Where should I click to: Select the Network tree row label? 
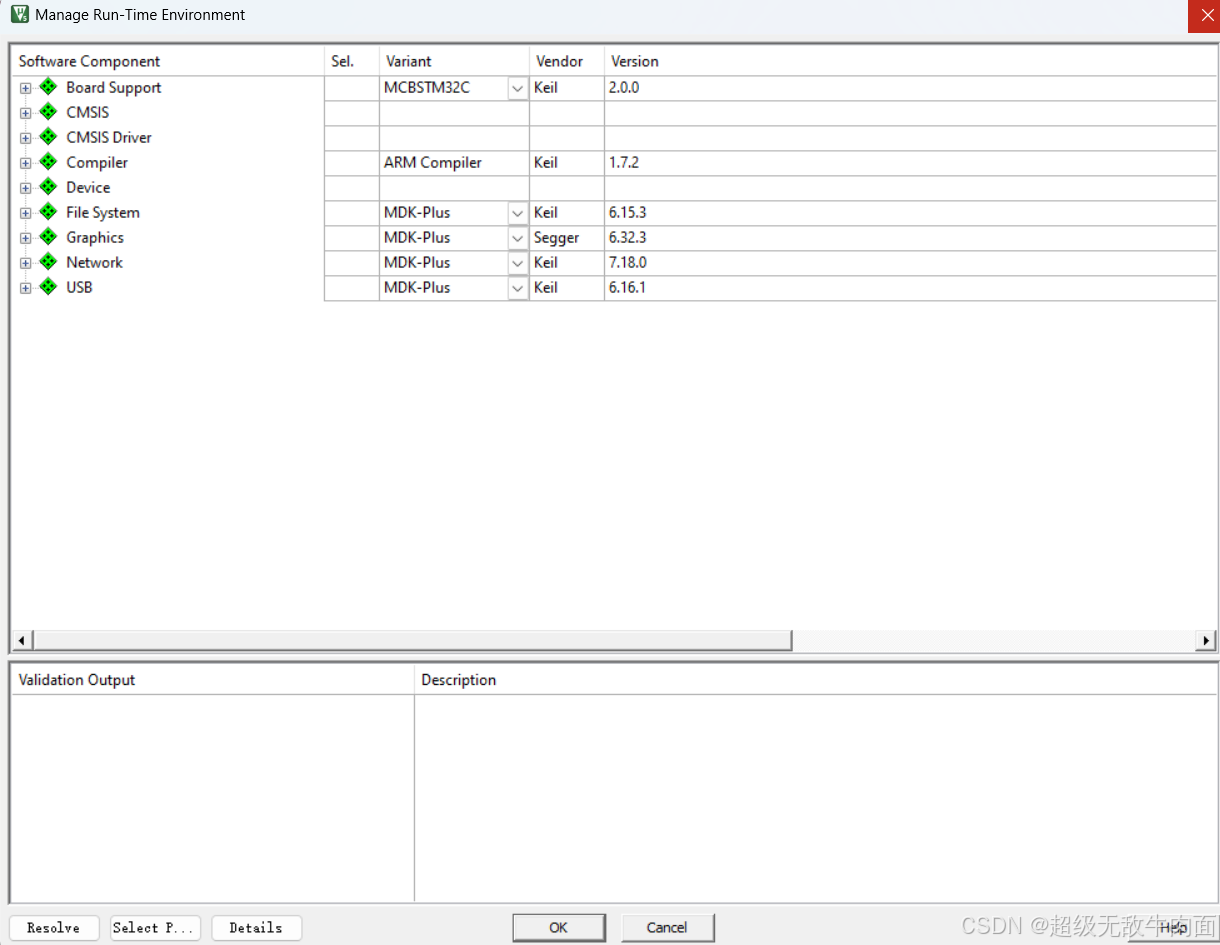click(x=94, y=263)
